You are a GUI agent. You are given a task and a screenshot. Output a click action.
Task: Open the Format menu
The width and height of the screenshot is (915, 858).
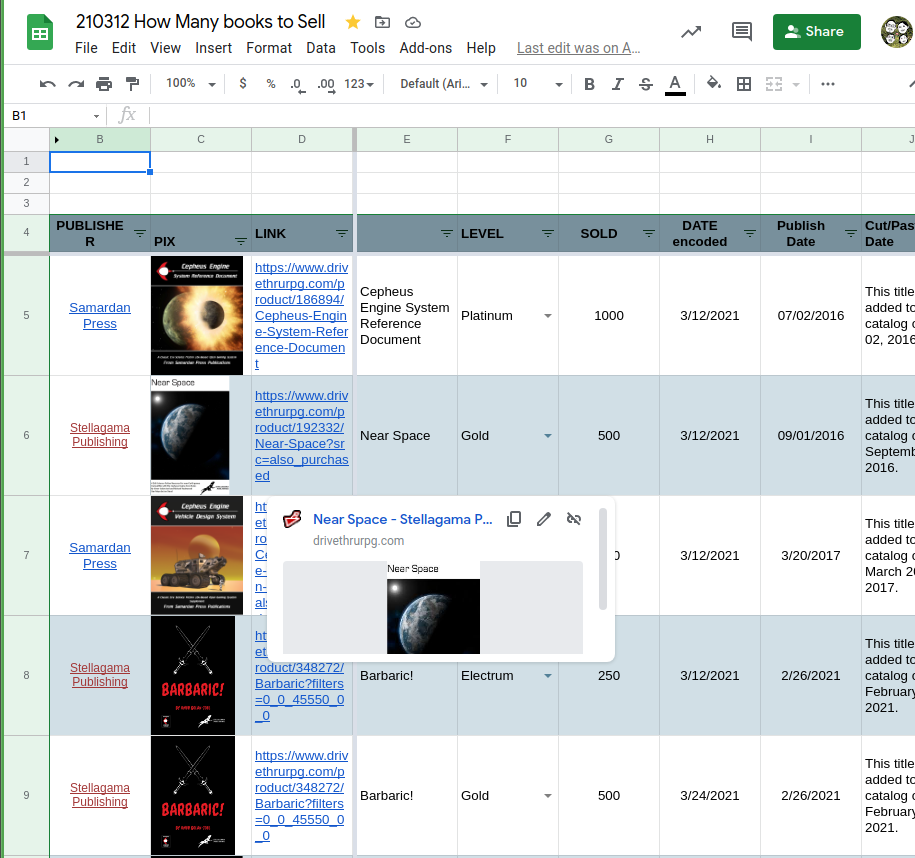pyautogui.click(x=269, y=48)
